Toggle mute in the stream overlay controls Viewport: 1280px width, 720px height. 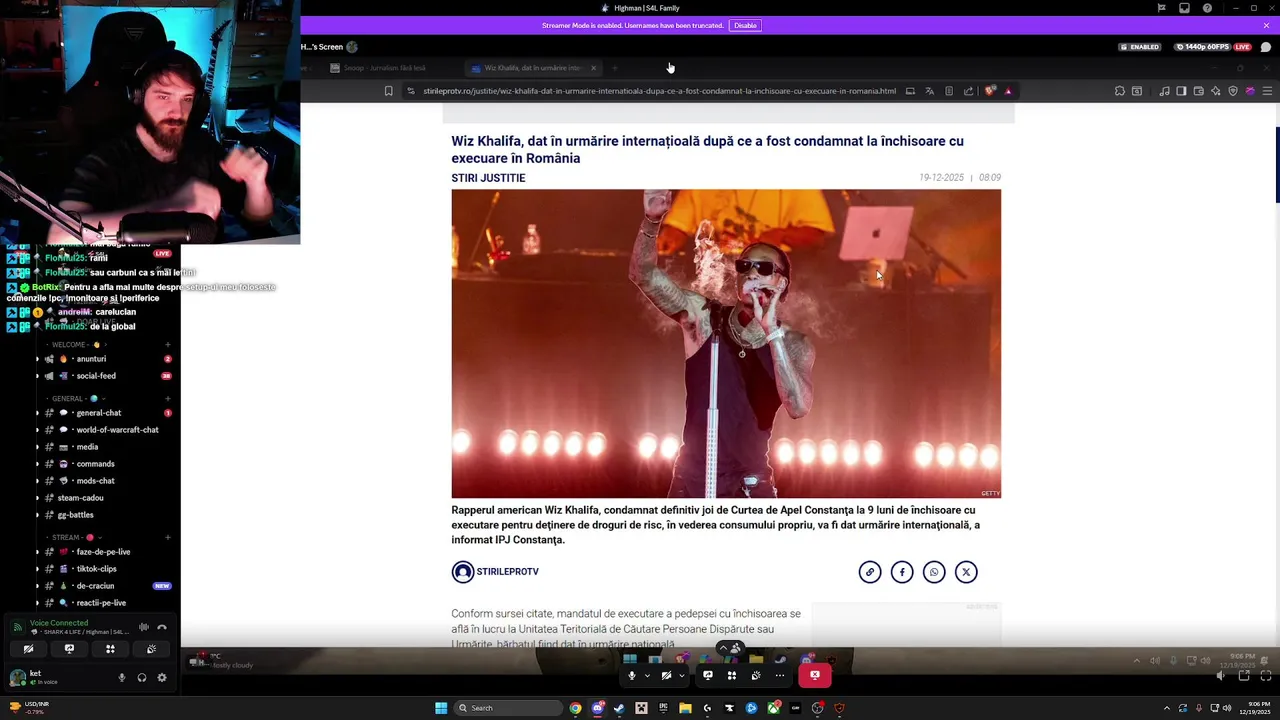click(x=631, y=675)
